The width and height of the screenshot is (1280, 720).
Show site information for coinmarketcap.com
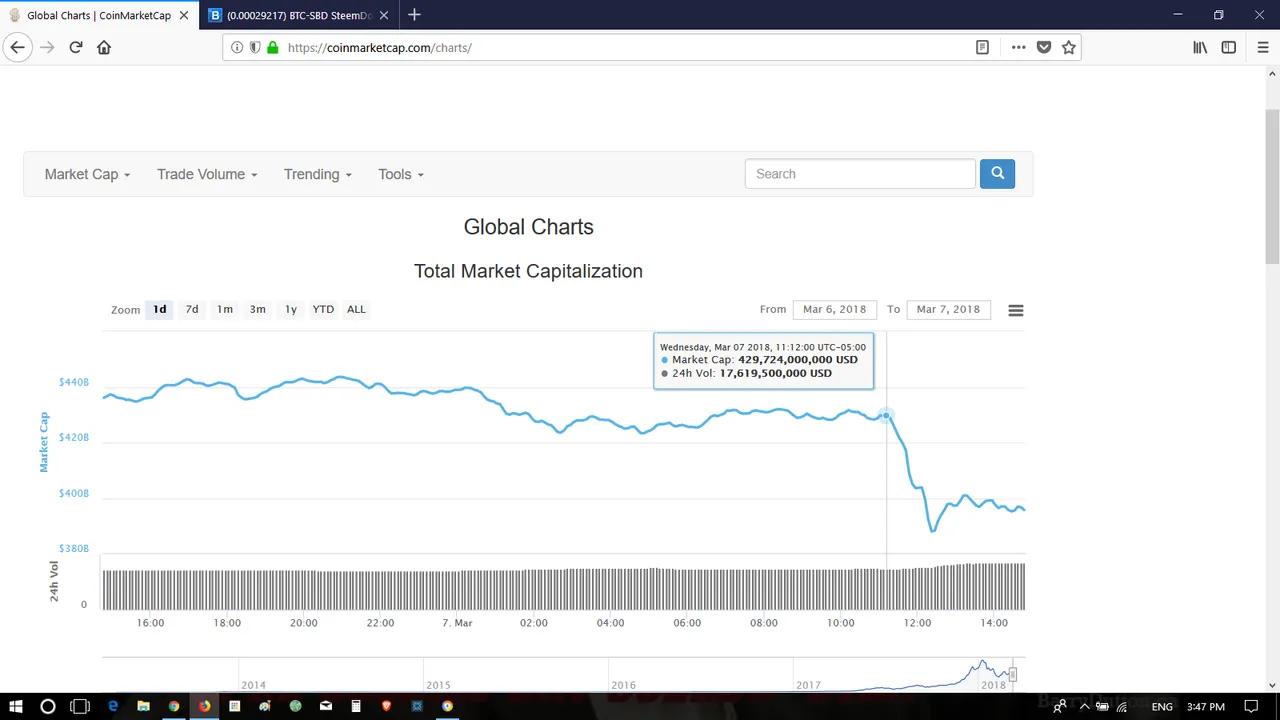click(x=237, y=47)
